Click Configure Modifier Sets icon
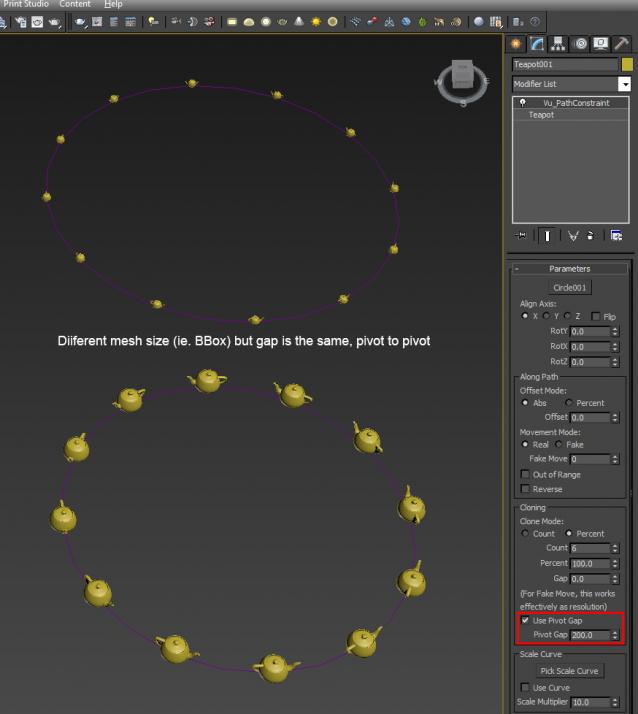Viewport: 638px width, 714px height. coord(617,236)
